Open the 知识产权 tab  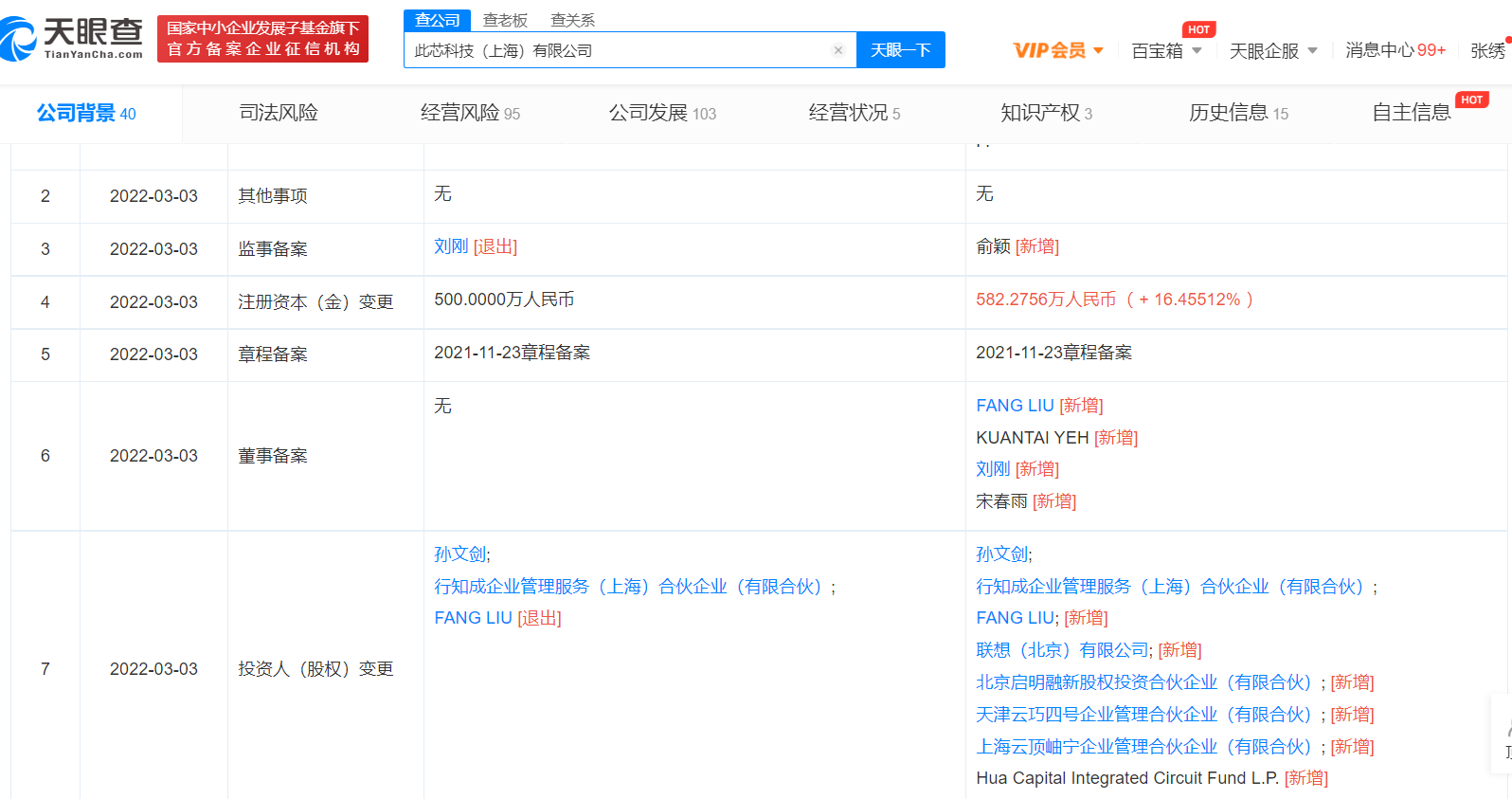tap(1047, 113)
